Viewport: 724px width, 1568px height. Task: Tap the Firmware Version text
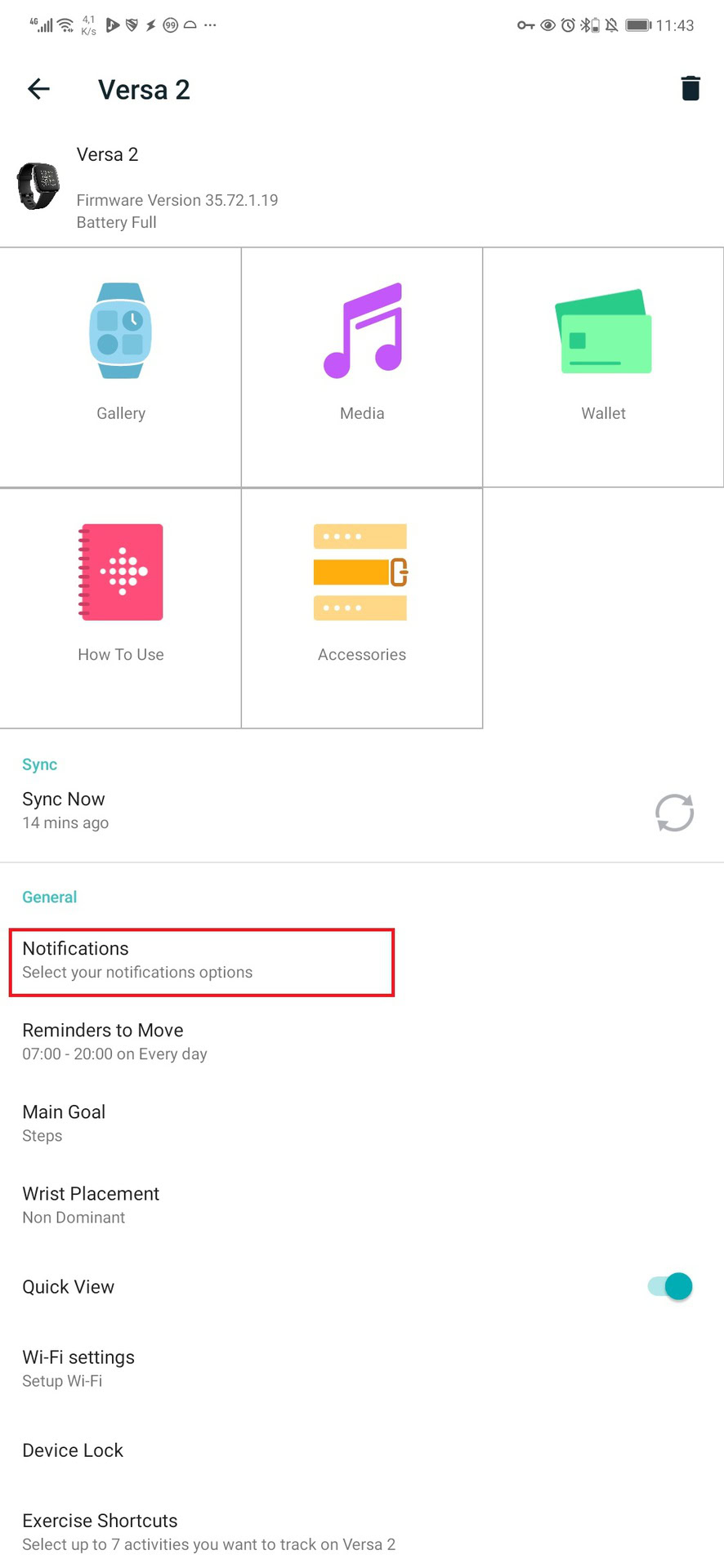[x=177, y=200]
